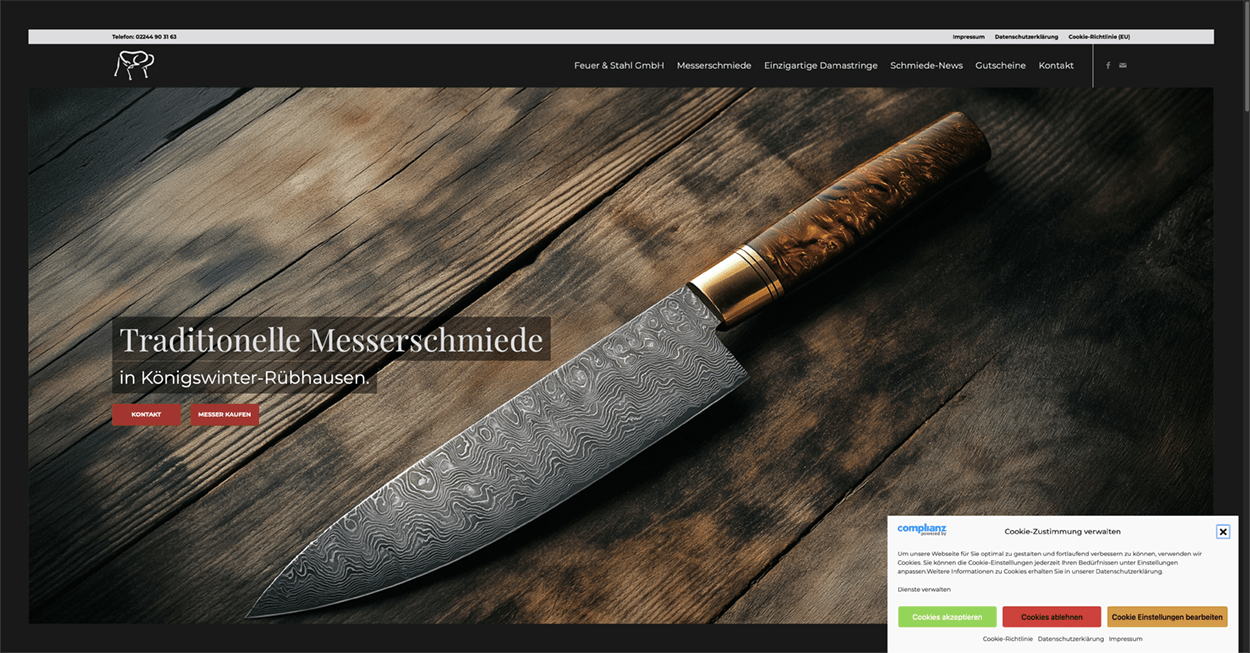Open the Facebook social icon
The height and width of the screenshot is (653, 1250).
click(1108, 66)
